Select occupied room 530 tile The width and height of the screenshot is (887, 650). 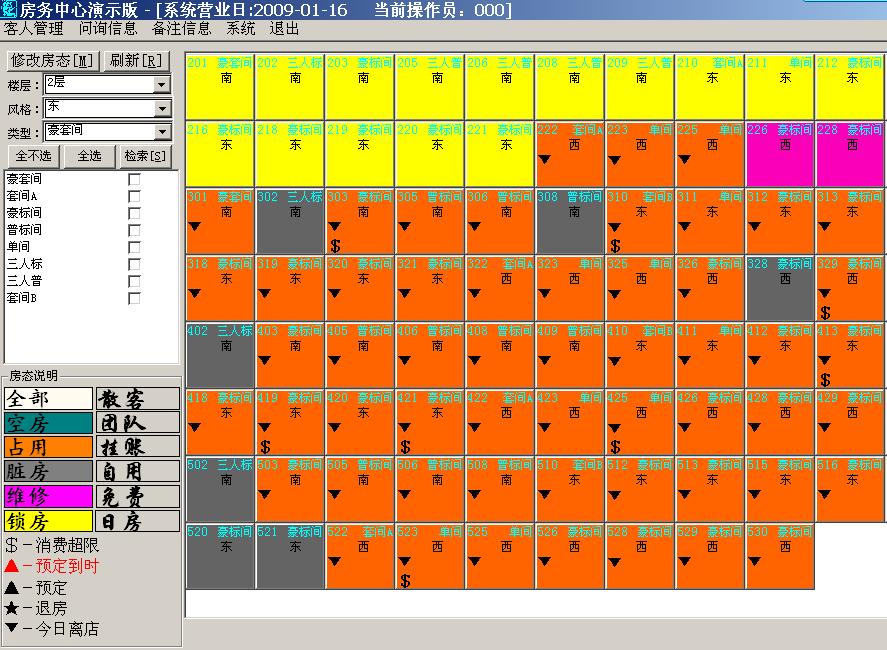(x=780, y=557)
